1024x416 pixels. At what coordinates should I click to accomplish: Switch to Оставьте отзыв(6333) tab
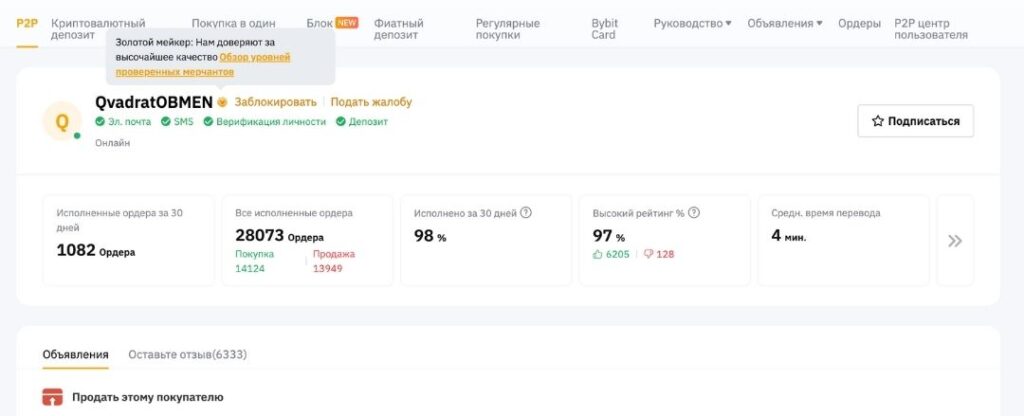tap(187, 354)
